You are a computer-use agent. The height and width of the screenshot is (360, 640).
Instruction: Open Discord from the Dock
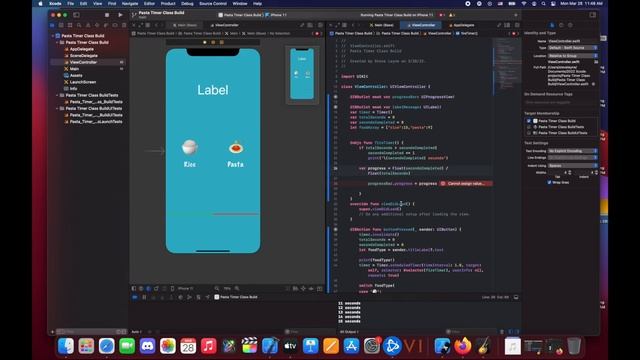pyautogui.click(x=147, y=347)
